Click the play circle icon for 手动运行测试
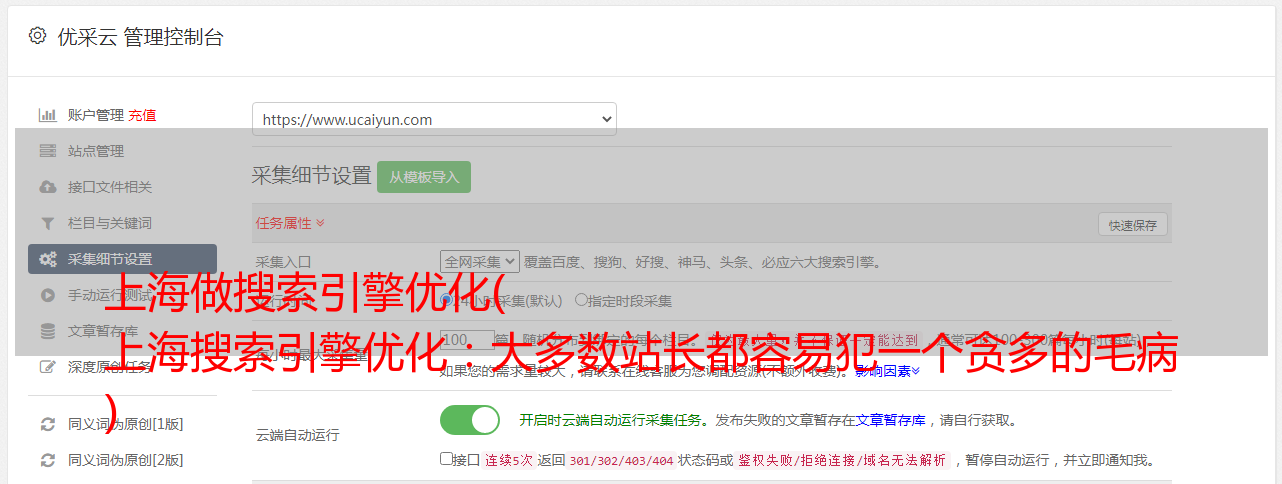The image size is (1282, 484). coord(47,295)
